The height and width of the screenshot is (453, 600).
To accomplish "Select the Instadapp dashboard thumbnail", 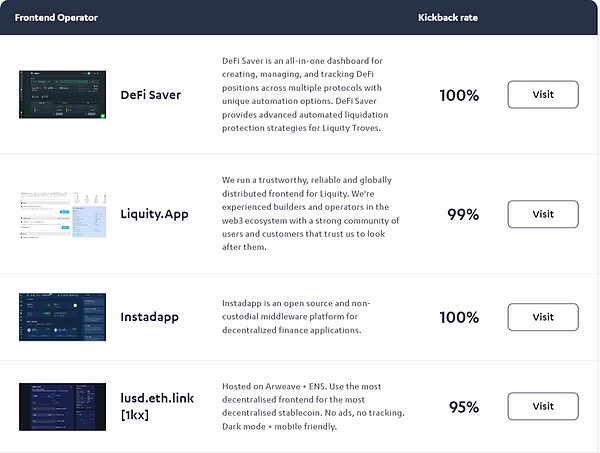I will pos(62,317).
